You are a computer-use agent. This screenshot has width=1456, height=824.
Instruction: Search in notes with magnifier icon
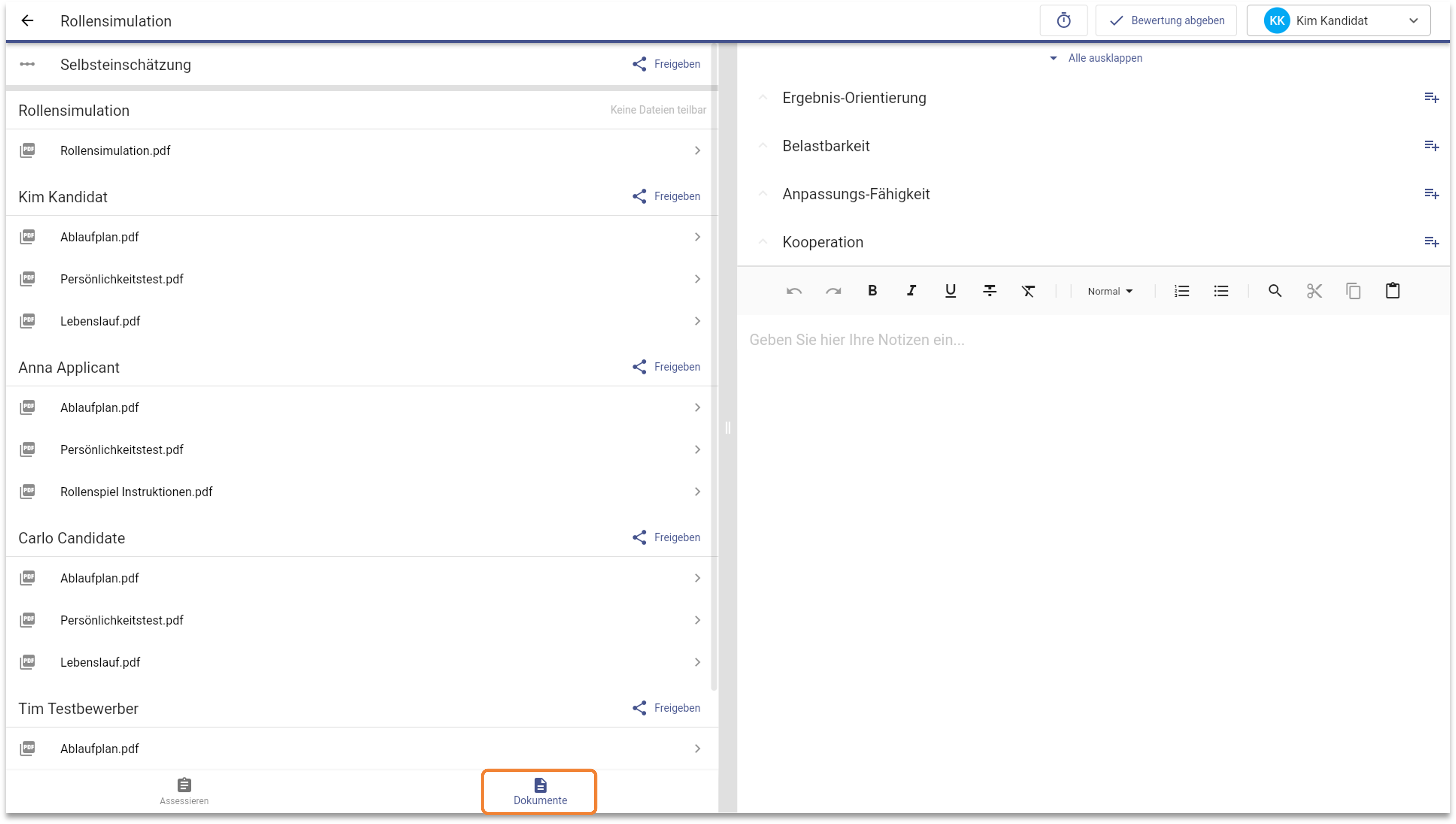[1274, 291]
